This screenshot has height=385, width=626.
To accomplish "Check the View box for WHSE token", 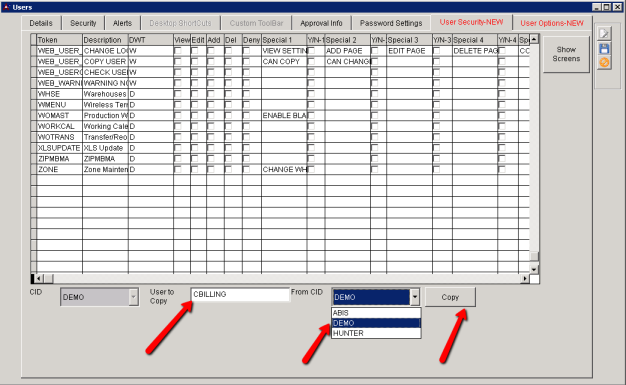I will [178, 94].
